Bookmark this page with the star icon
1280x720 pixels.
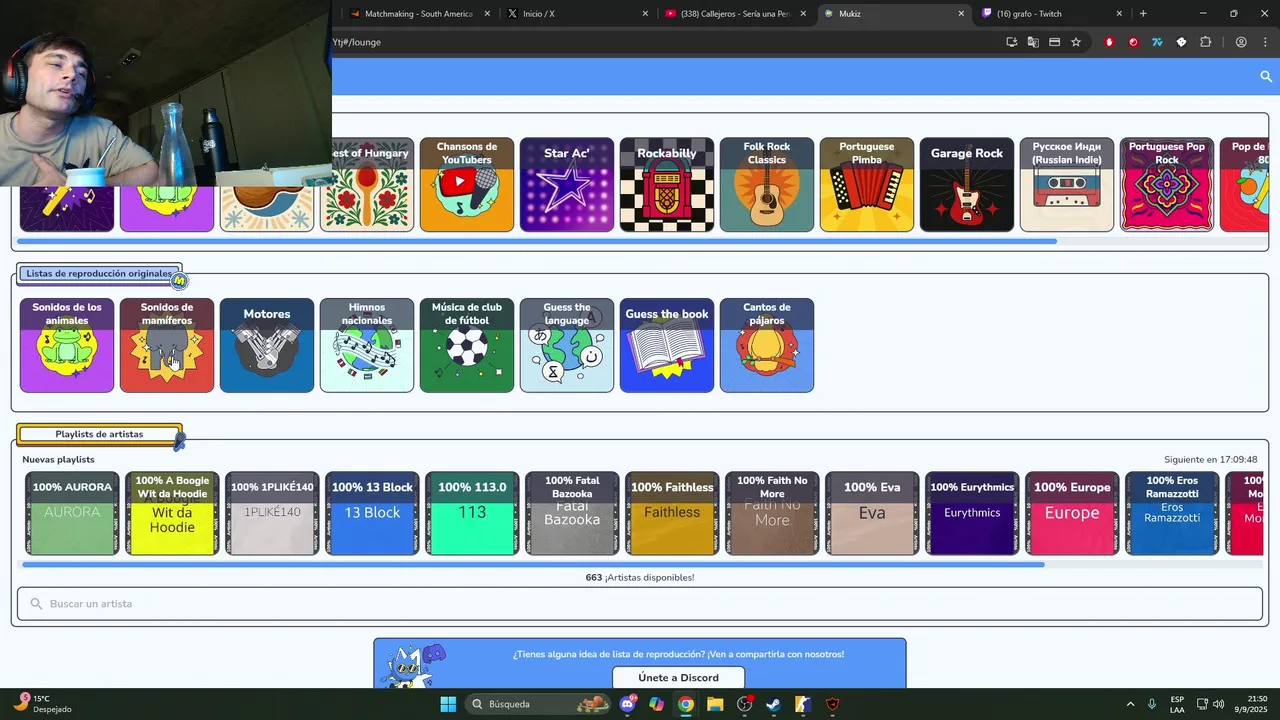pyautogui.click(x=1076, y=42)
